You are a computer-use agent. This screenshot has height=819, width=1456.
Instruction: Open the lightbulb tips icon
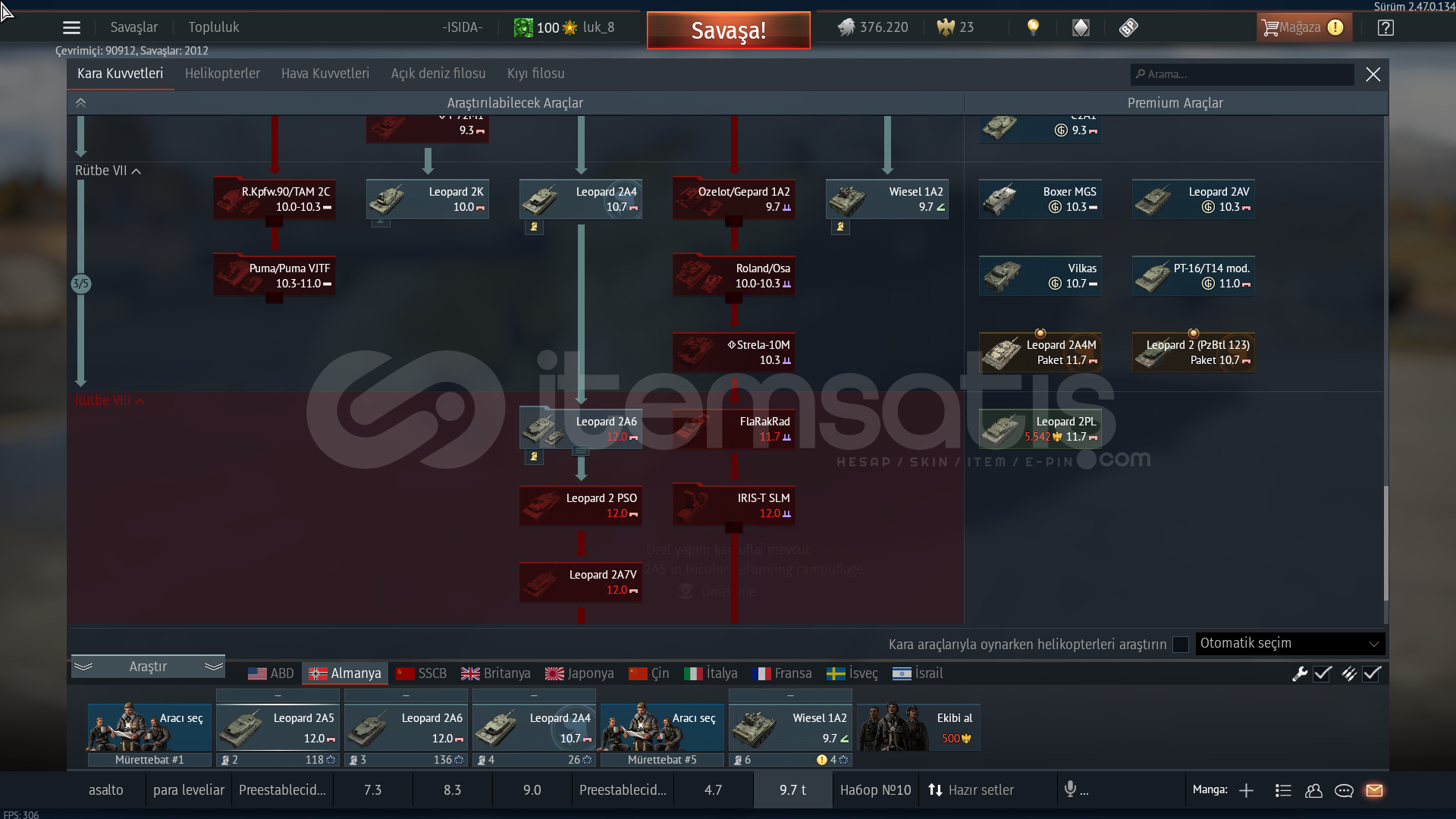coord(1033,27)
